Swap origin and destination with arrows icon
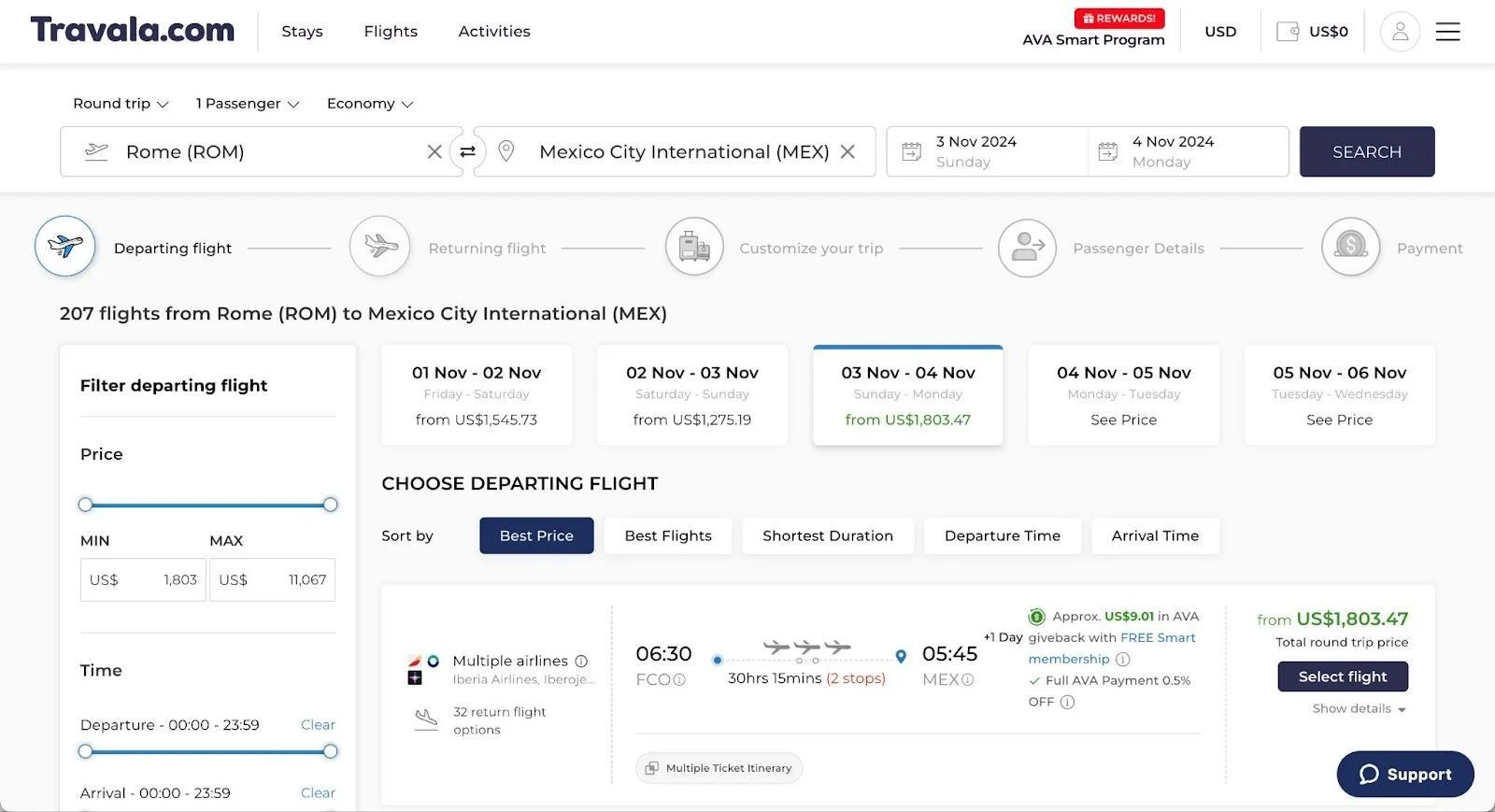 click(x=467, y=151)
